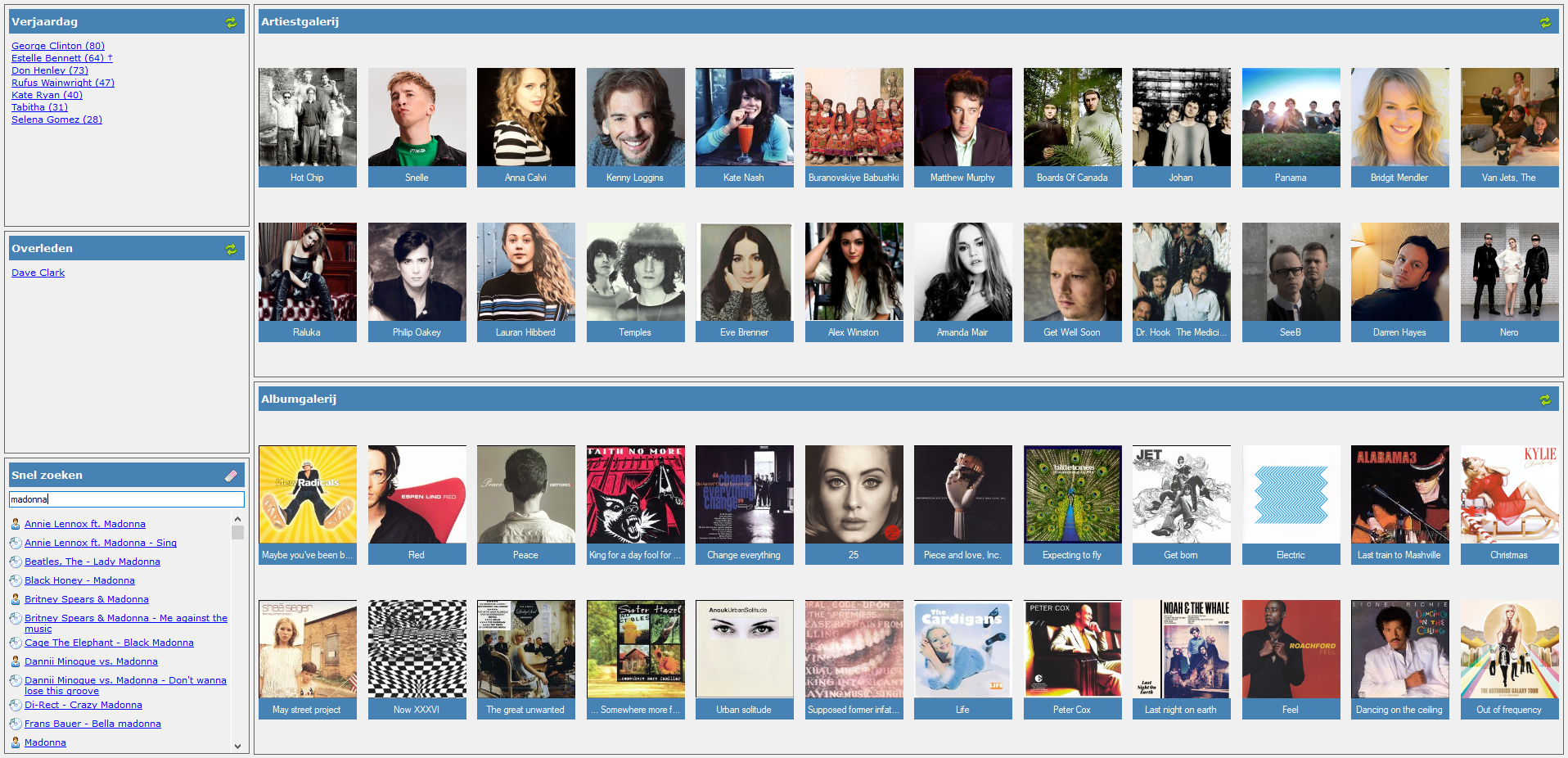Click the scroll-up arrow in the search results
Image resolution: width=1568 pixels, height=758 pixels.
point(237,519)
